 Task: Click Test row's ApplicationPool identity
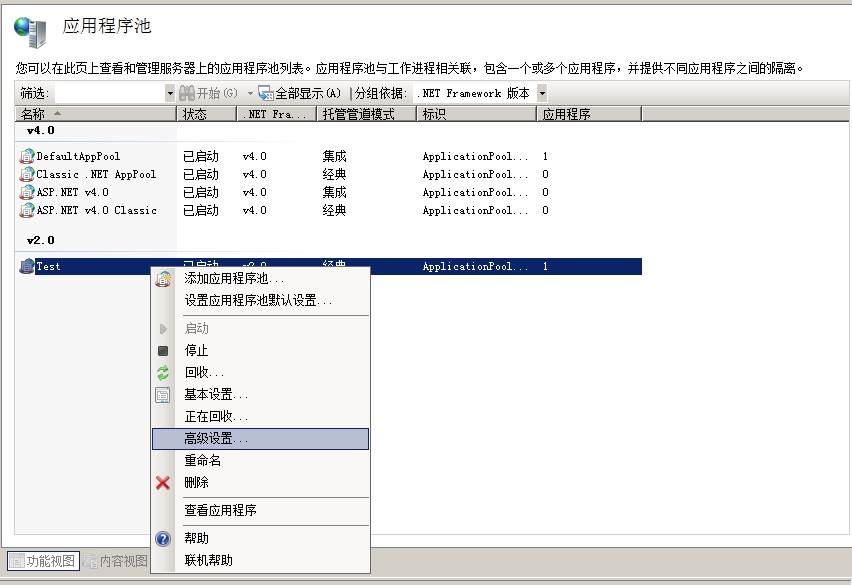pos(475,266)
